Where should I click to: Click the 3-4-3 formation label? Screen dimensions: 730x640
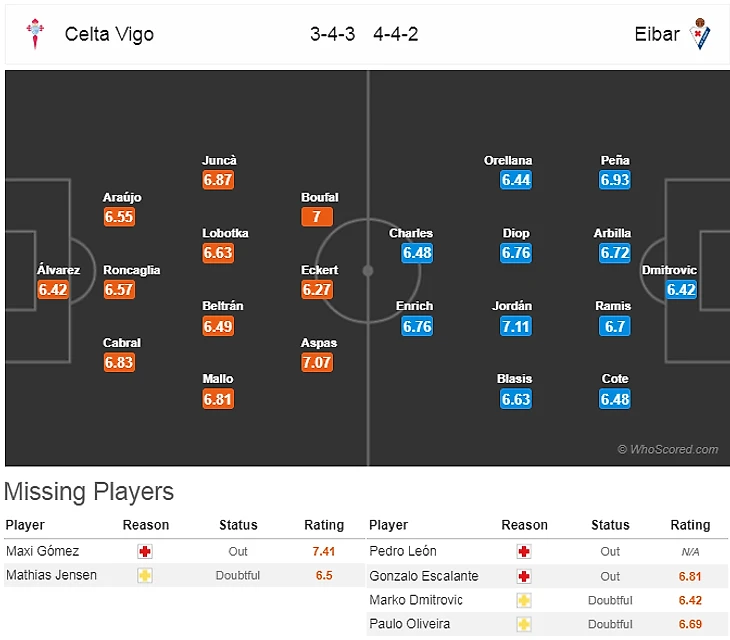(x=333, y=35)
